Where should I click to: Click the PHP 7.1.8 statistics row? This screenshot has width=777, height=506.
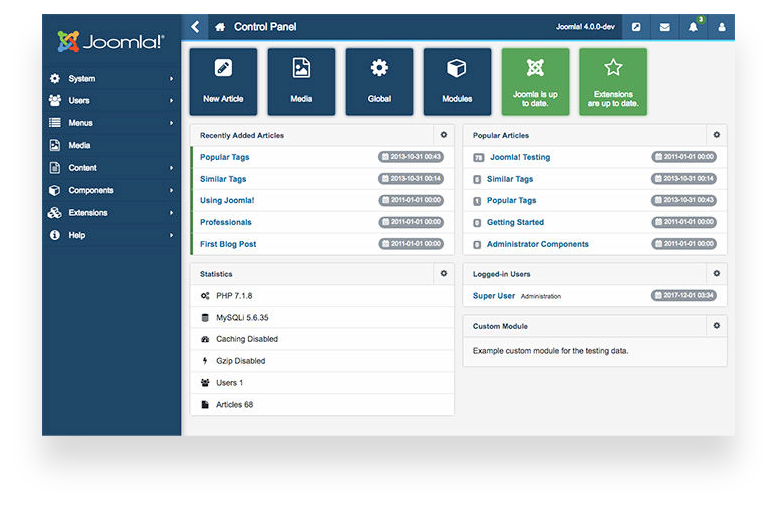coord(322,296)
